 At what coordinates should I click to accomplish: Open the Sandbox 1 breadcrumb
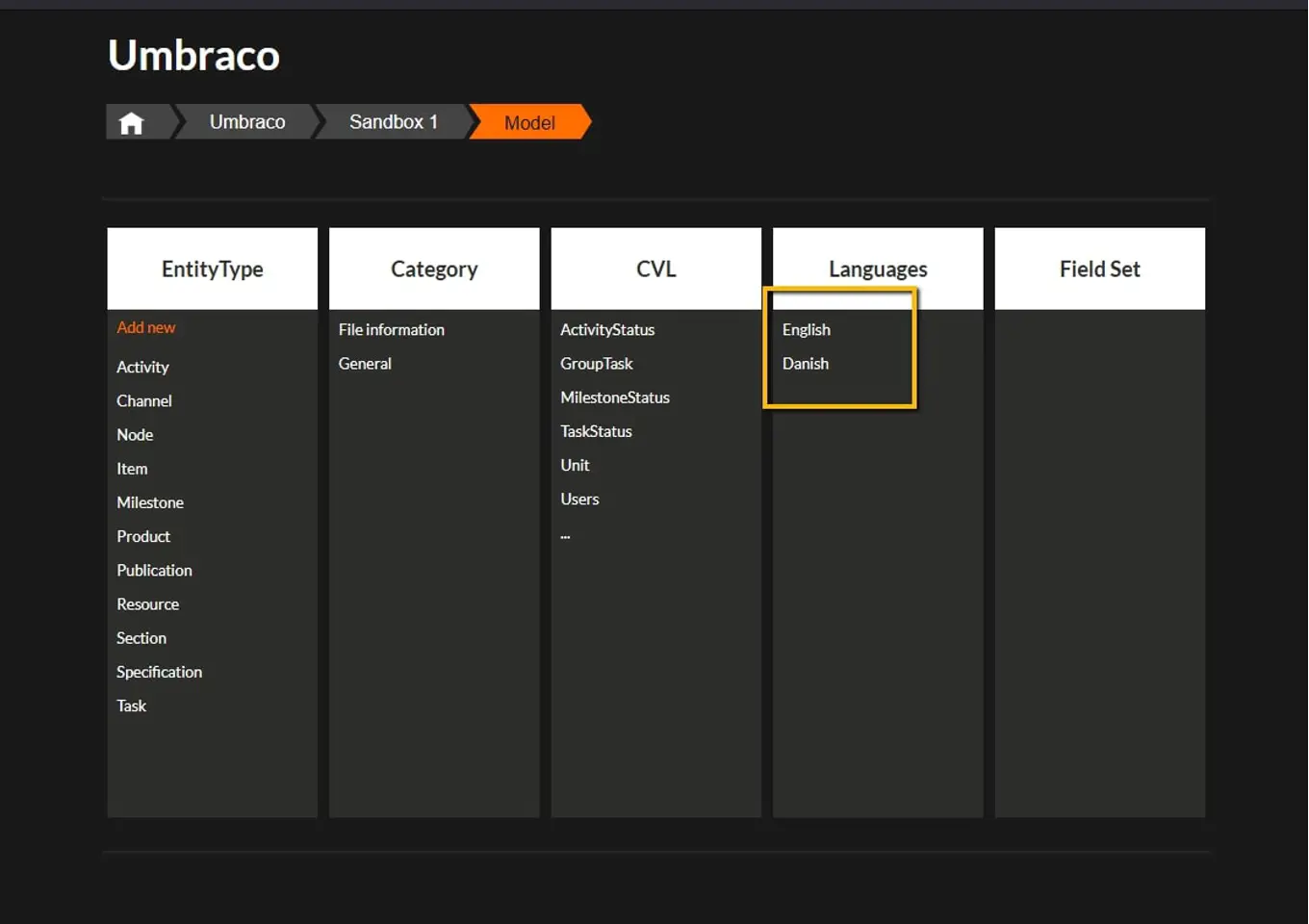point(393,122)
